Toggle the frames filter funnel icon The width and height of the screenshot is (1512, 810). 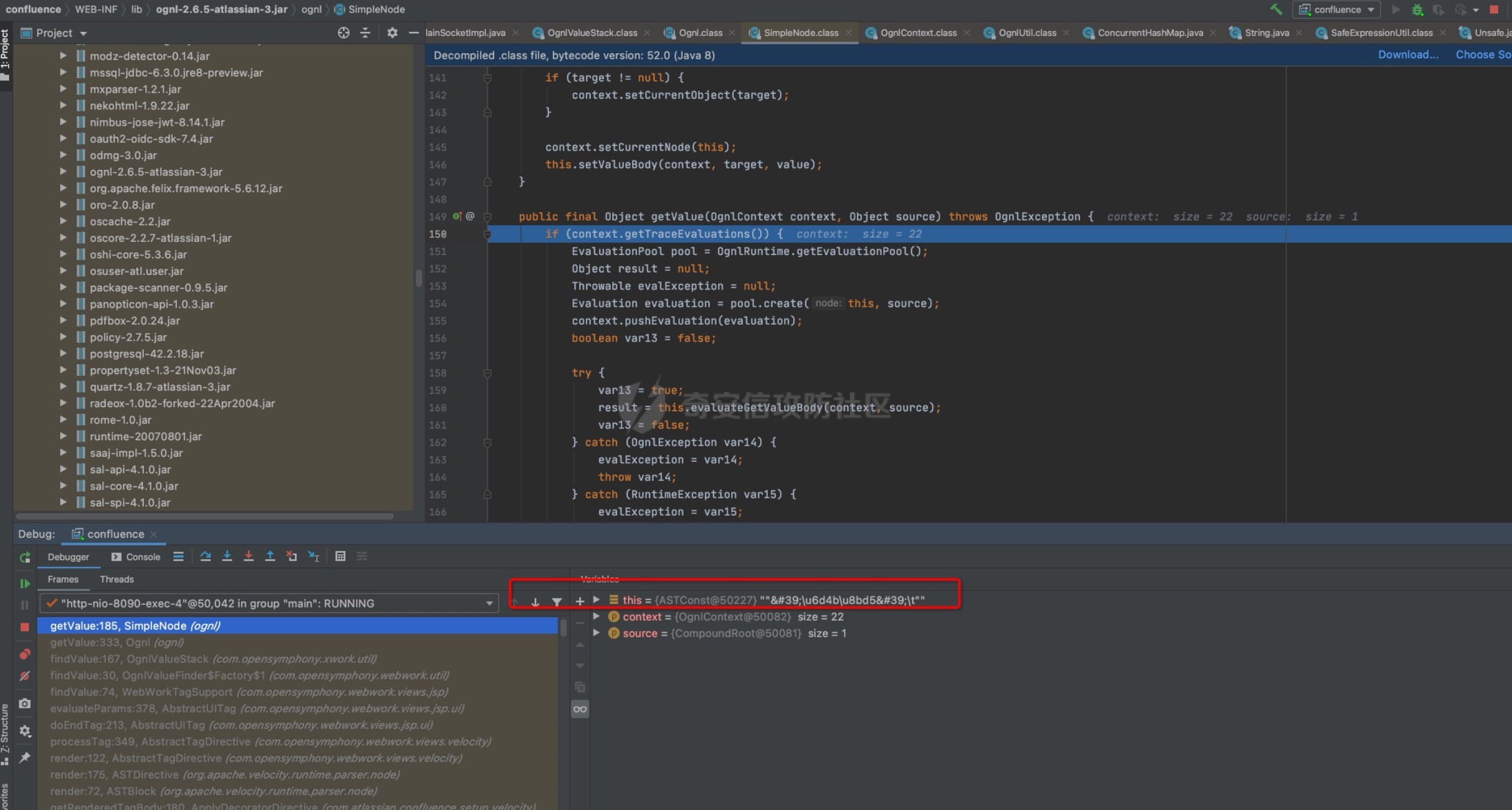556,602
